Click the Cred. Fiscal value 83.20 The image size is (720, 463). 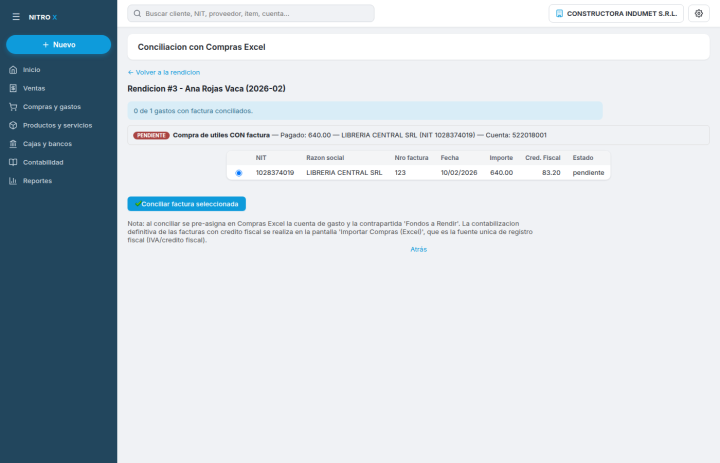point(551,173)
